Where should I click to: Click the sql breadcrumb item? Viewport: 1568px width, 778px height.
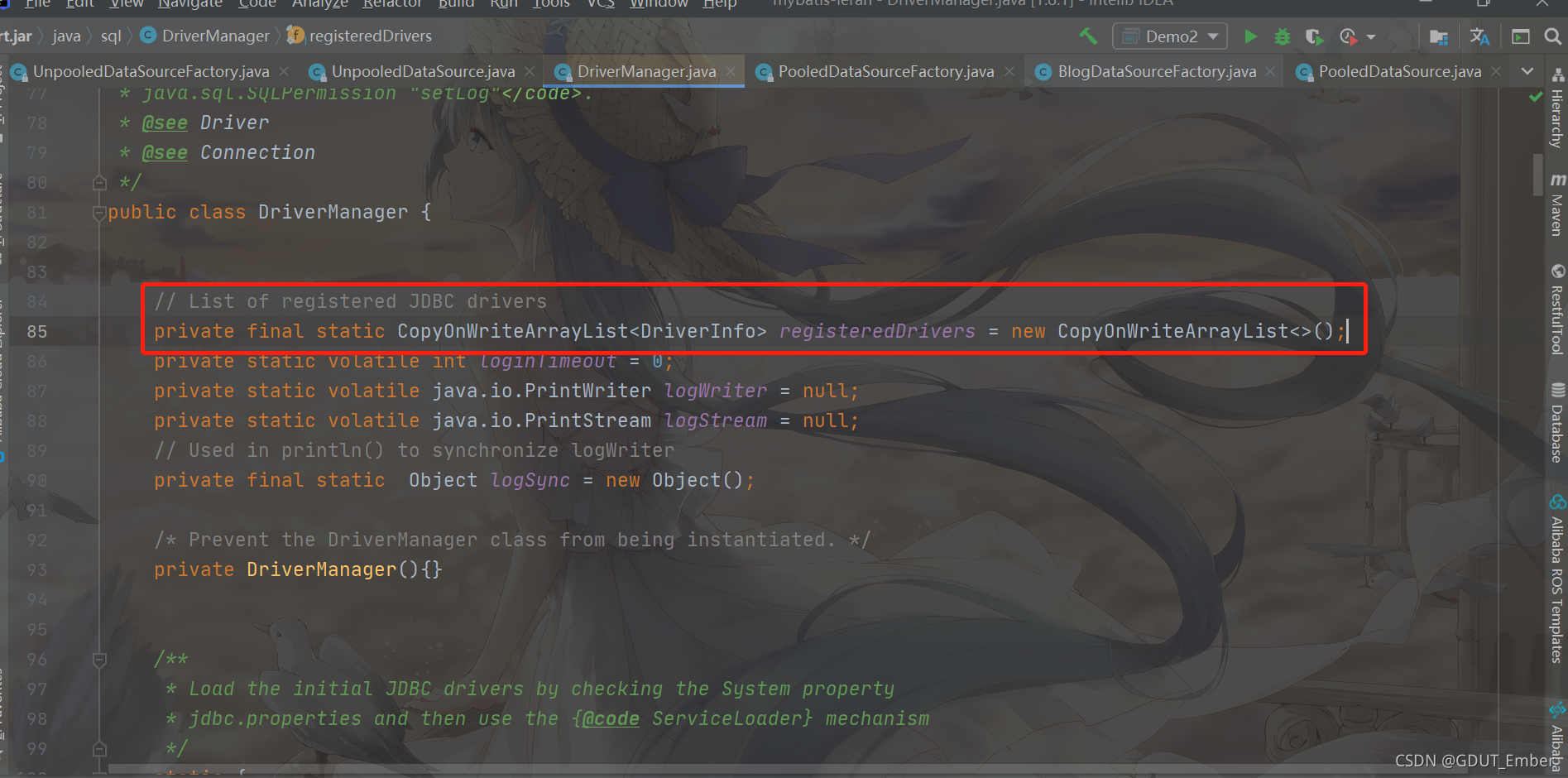(x=111, y=36)
